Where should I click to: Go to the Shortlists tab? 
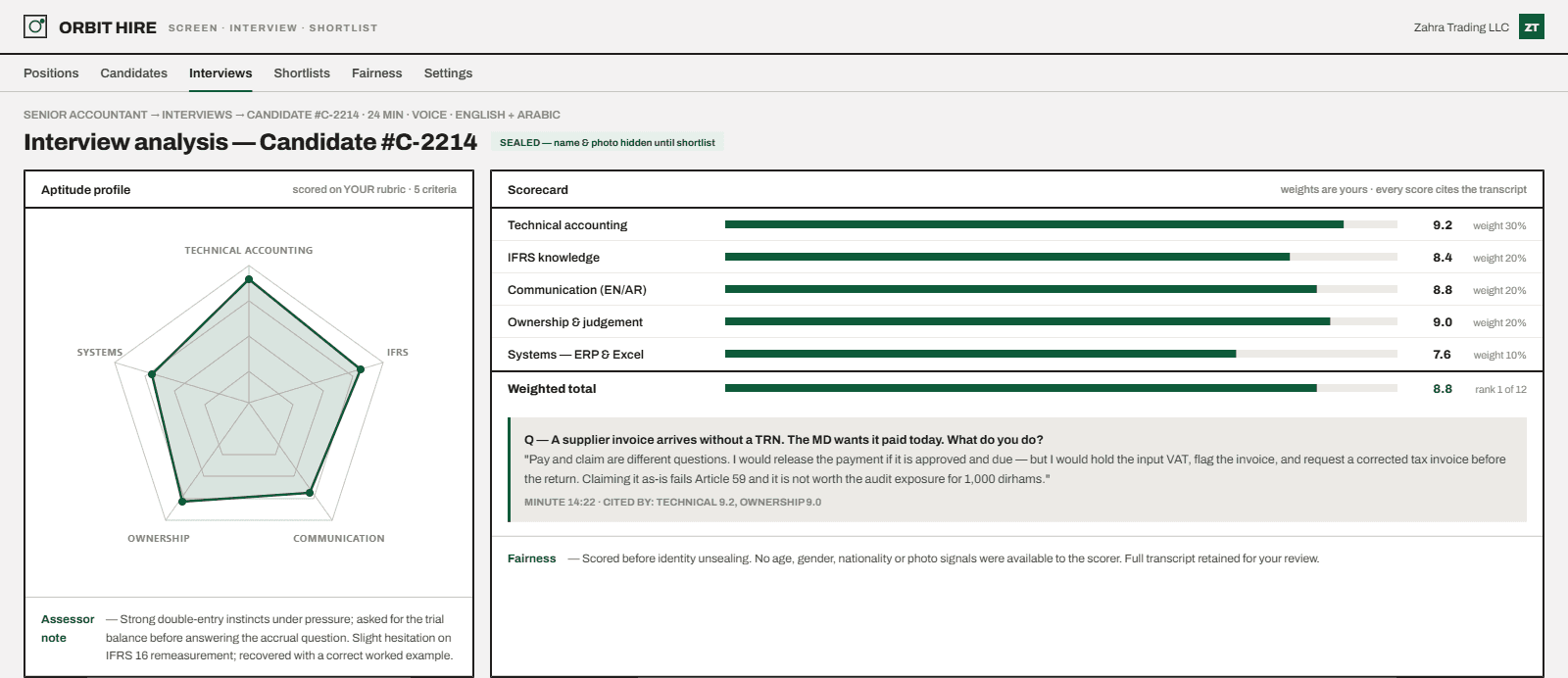pos(302,73)
